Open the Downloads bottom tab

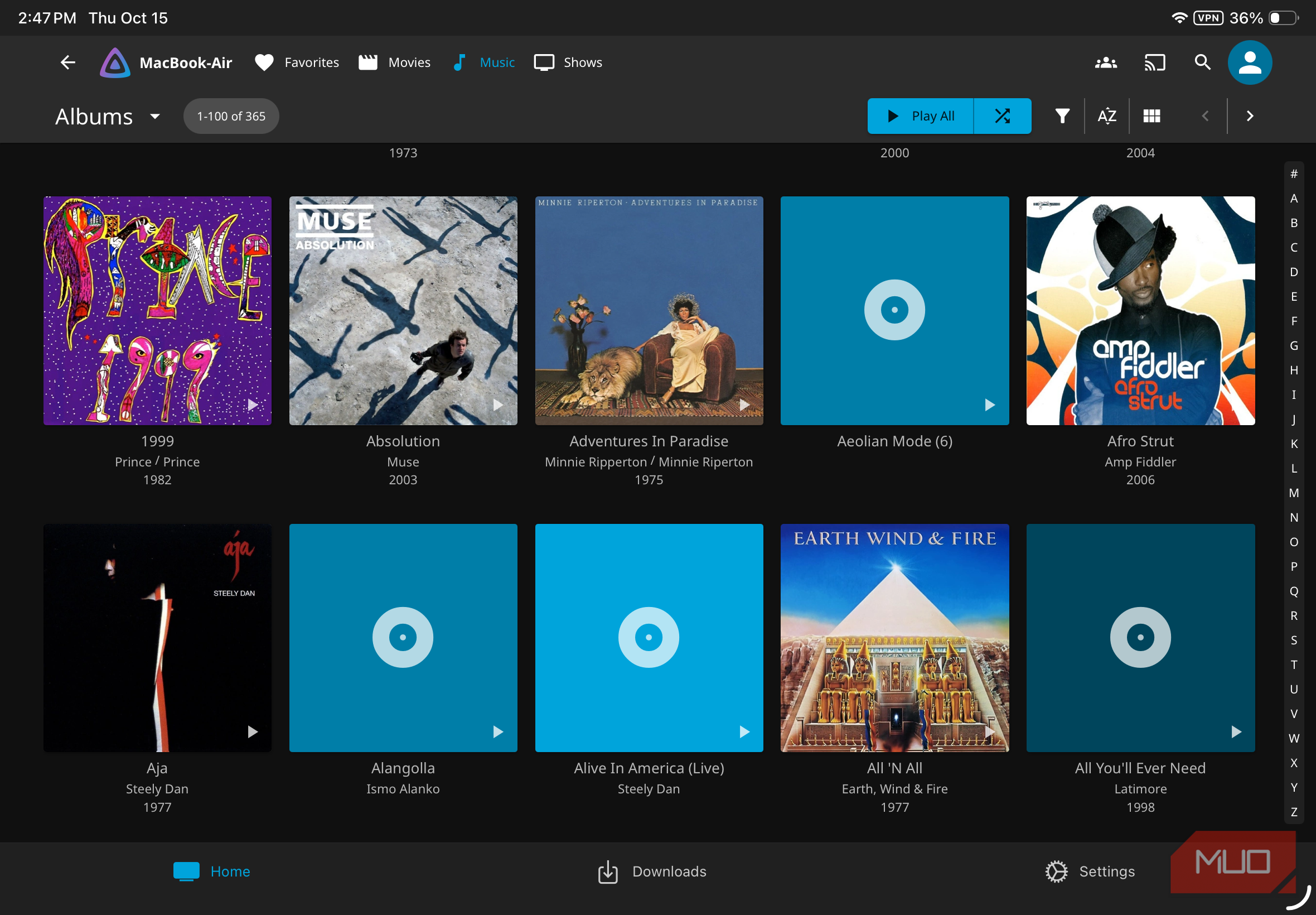(x=651, y=872)
